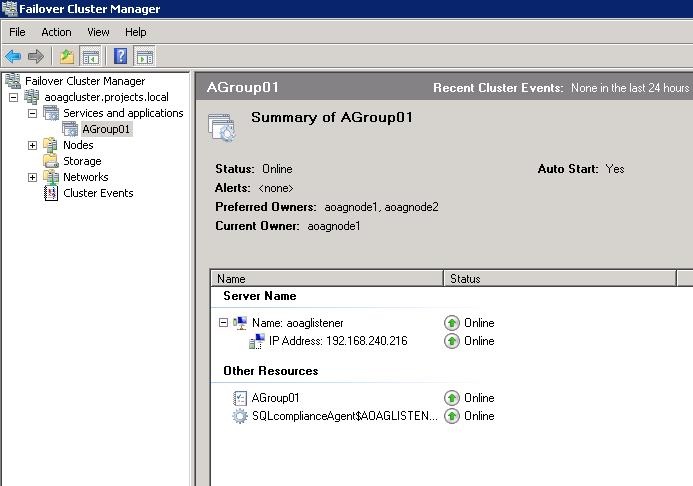Select the Nodes tree item
The height and width of the screenshot is (486, 693).
[x=78, y=145]
